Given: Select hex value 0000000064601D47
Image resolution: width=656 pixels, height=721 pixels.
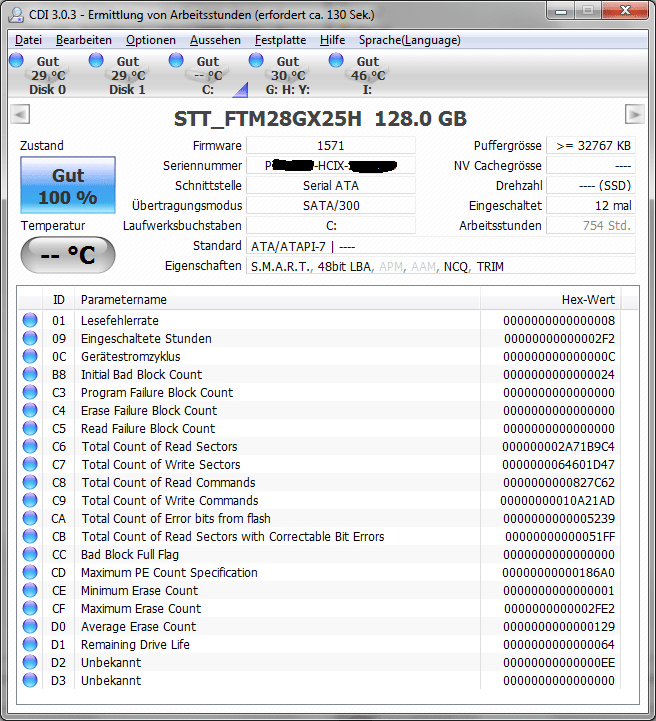Looking at the screenshot, I should (559, 465).
